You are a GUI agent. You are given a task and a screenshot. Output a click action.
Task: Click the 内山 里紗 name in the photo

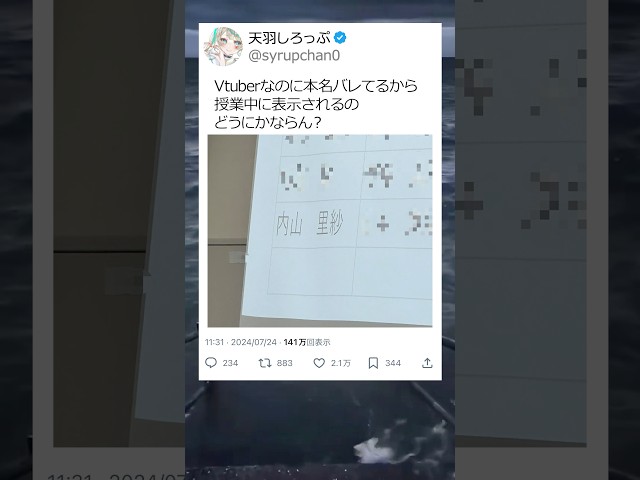click(x=309, y=224)
